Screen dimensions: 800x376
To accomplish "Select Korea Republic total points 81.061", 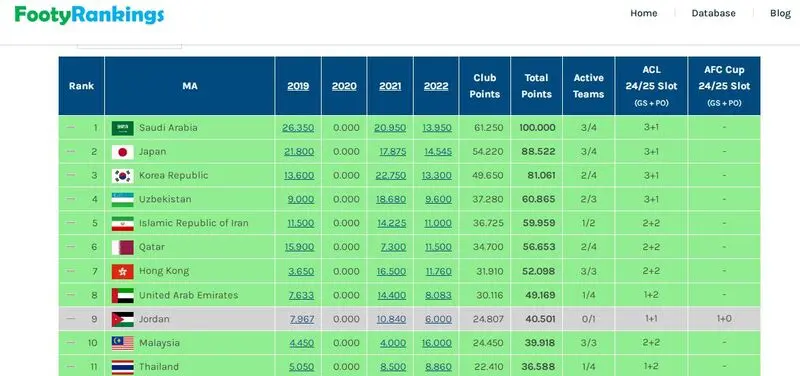I will 541,175.
